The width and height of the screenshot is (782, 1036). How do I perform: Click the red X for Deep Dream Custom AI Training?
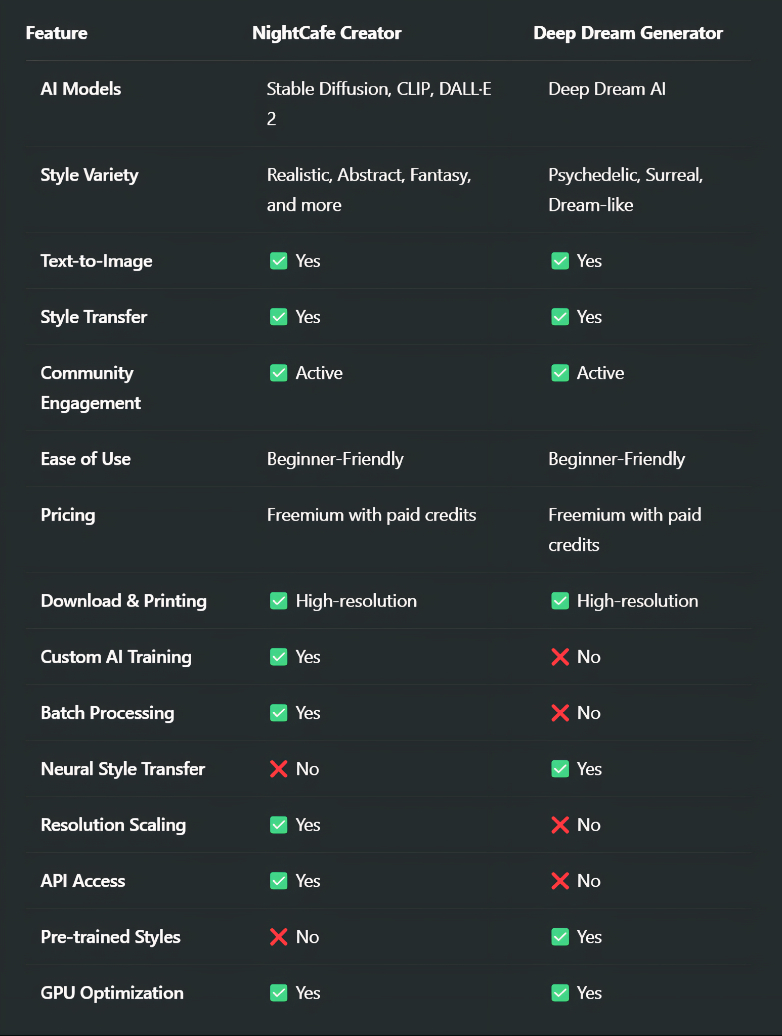coord(560,657)
